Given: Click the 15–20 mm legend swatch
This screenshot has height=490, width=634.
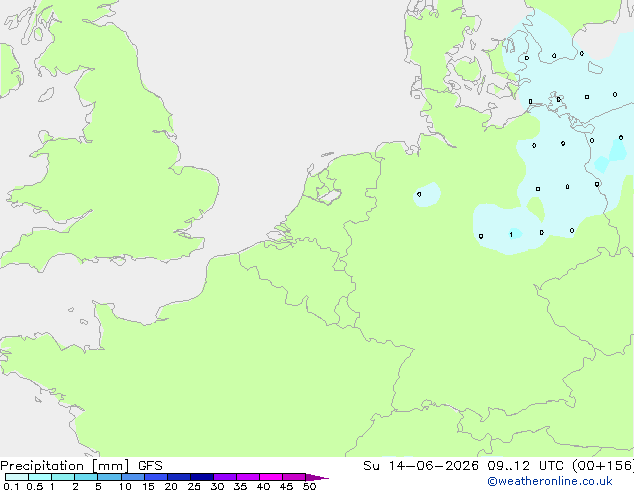Looking at the screenshot, I should [x=156, y=477].
